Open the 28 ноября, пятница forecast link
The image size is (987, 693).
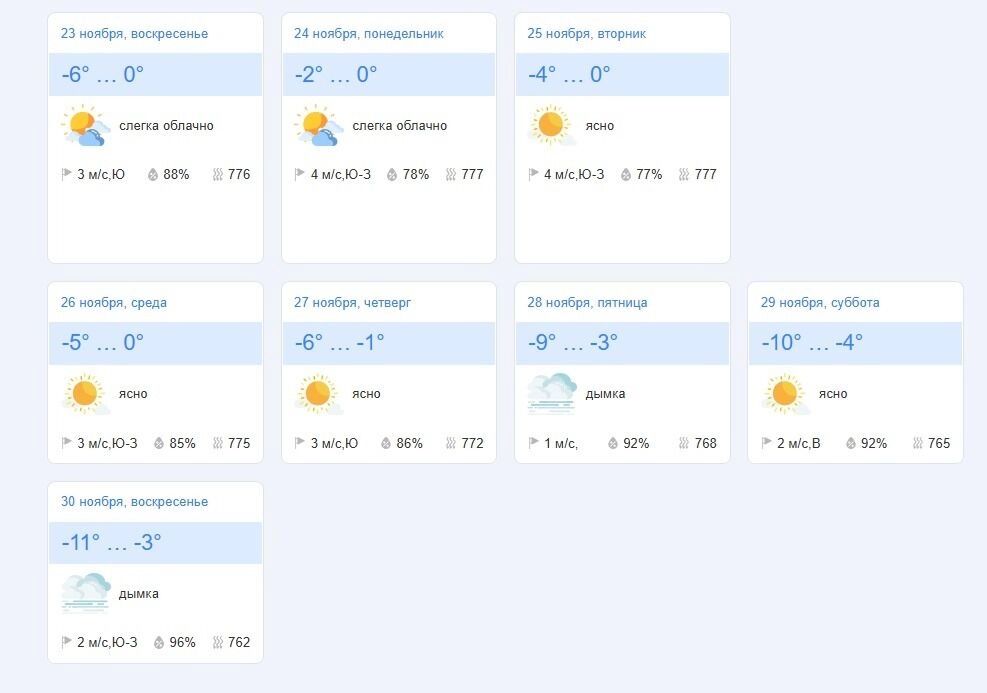coord(587,302)
